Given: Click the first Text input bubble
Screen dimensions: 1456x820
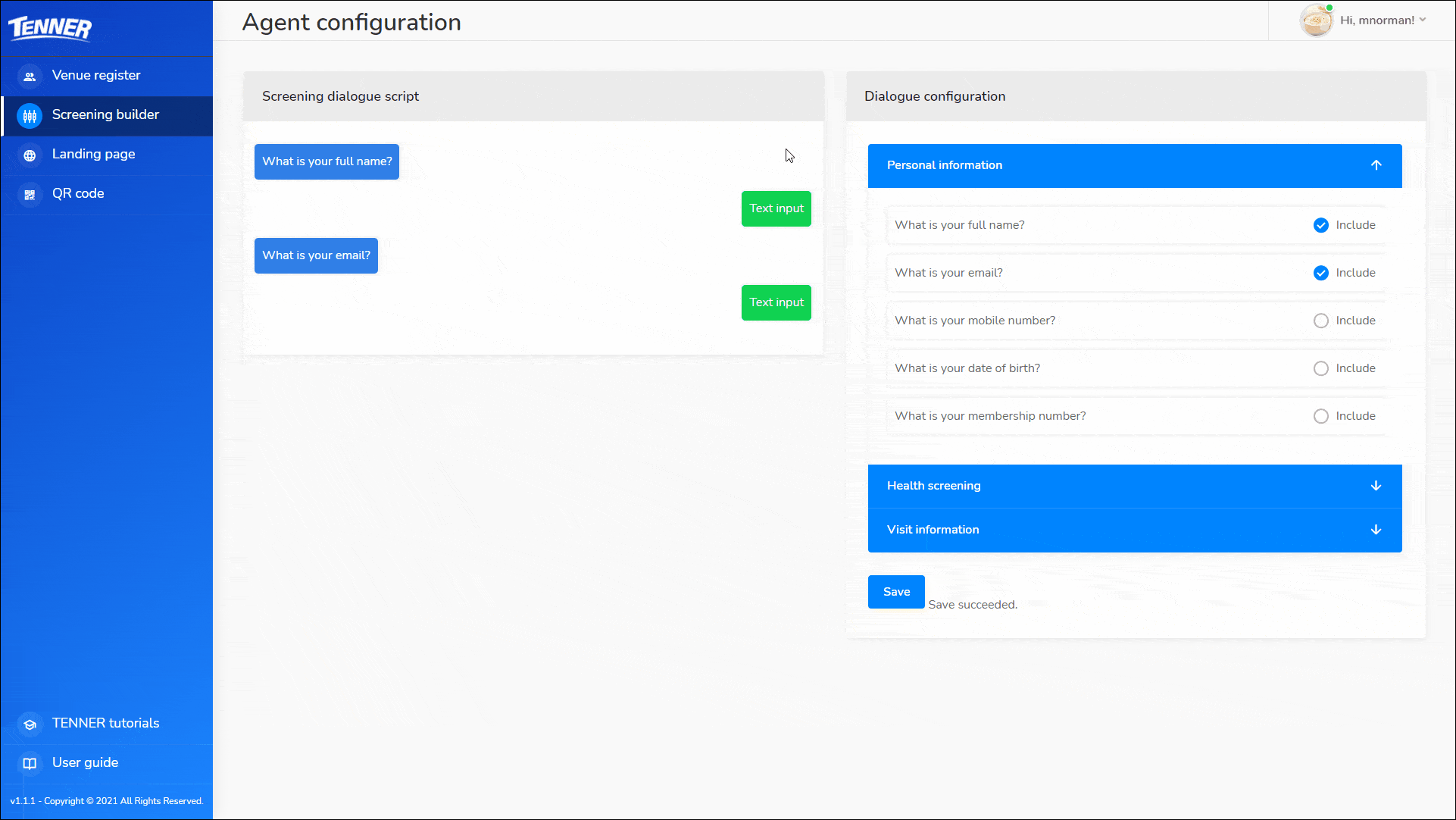Looking at the screenshot, I should tap(776, 208).
